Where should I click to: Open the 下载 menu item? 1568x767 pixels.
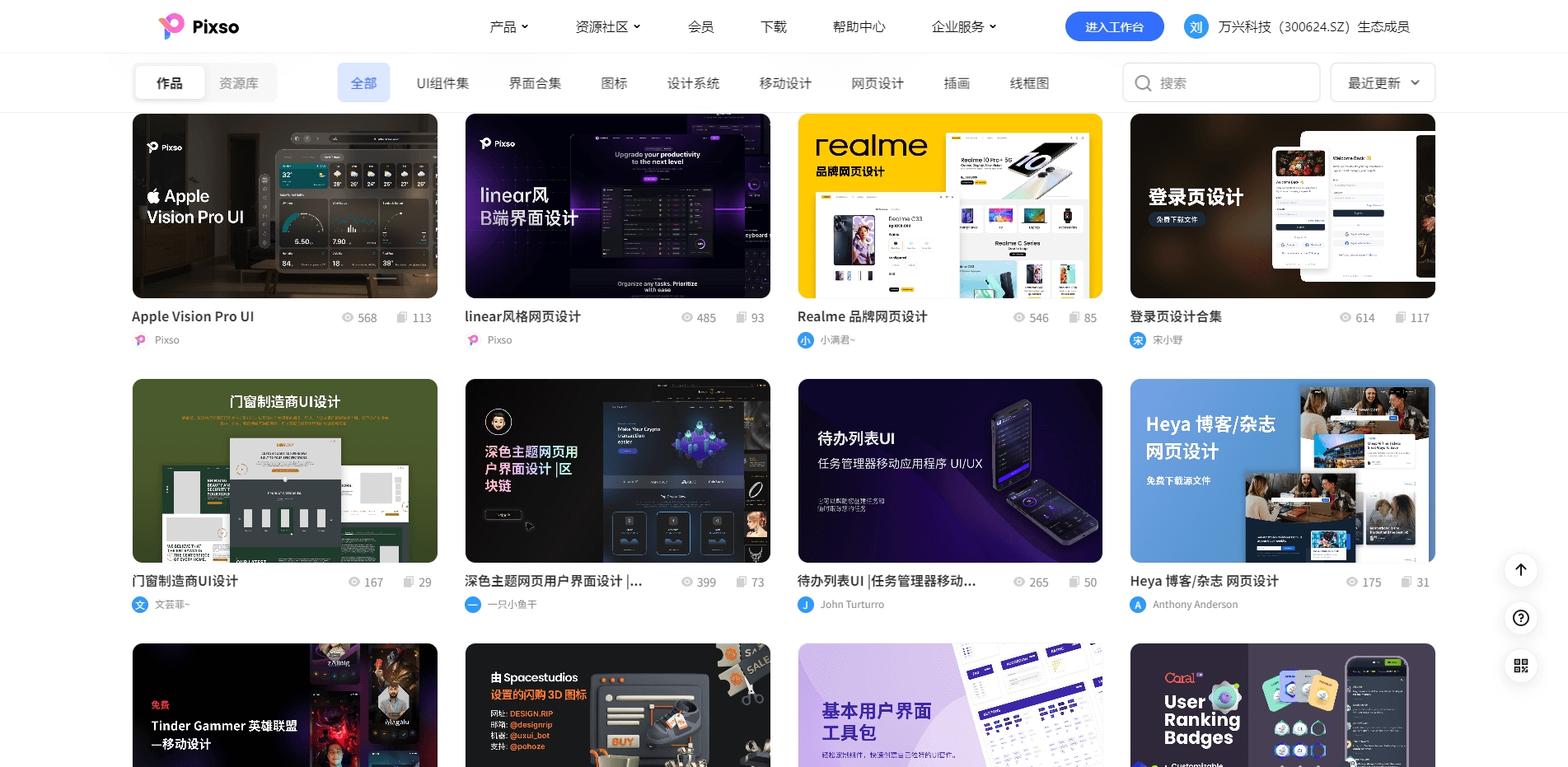(x=773, y=26)
